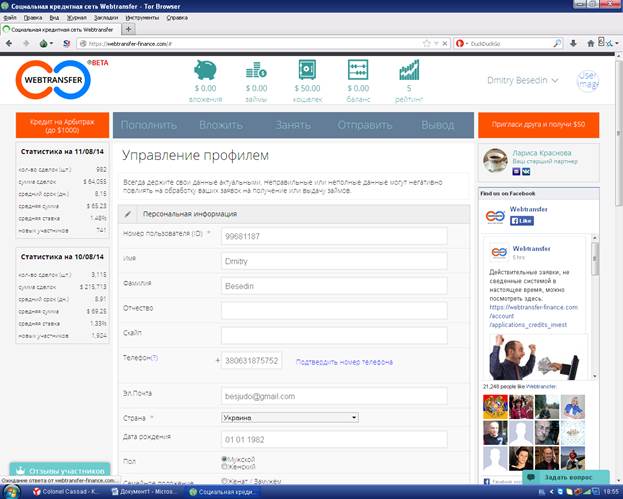This screenshot has width=623, height=499.
Task: Click the search magnifier icon
Action: pyautogui.click(x=557, y=43)
